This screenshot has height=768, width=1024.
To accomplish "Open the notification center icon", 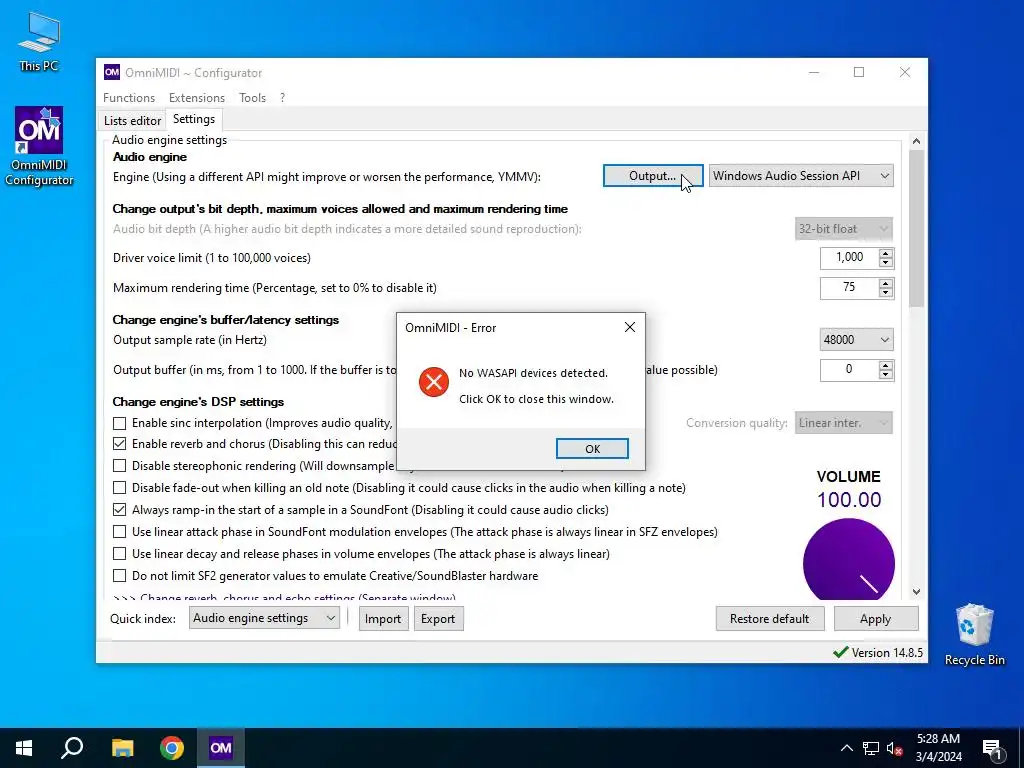I will (993, 748).
